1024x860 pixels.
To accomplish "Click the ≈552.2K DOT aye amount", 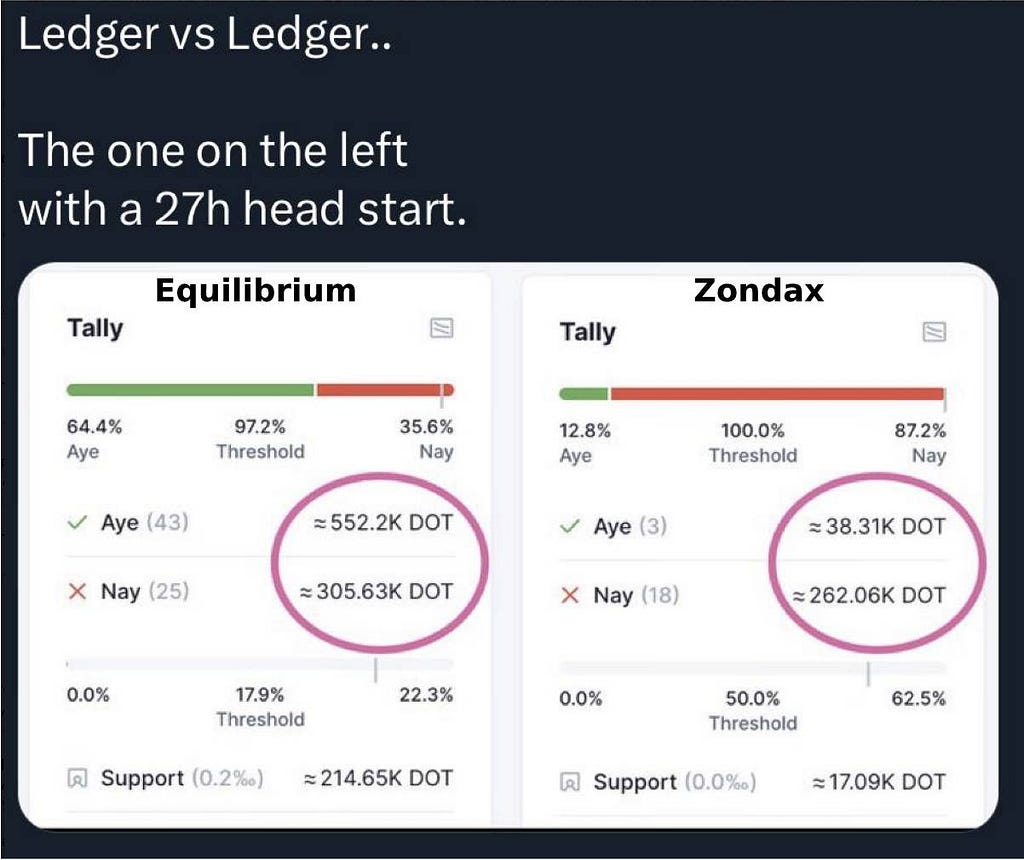I will pos(383,522).
